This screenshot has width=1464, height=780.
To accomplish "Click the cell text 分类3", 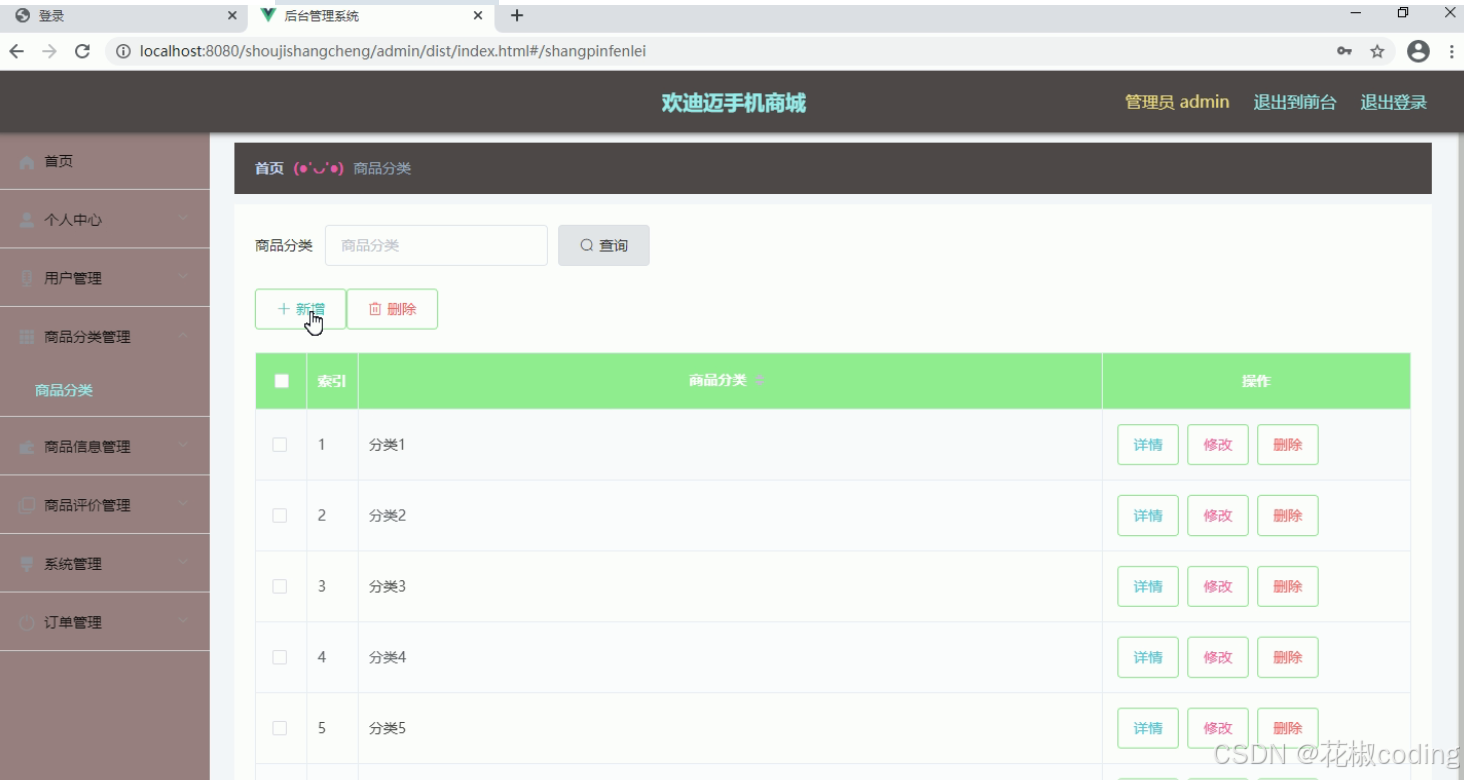I will (x=387, y=587).
